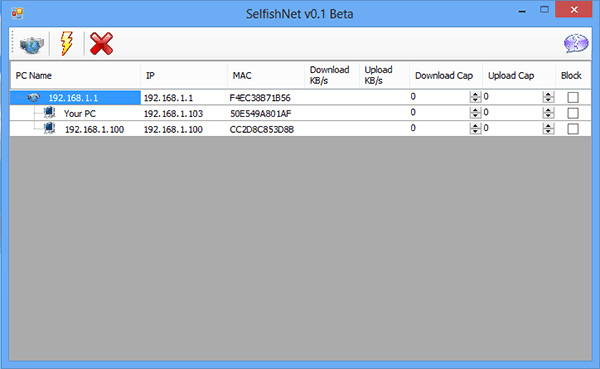Click the network discovery globe icon

click(31, 44)
